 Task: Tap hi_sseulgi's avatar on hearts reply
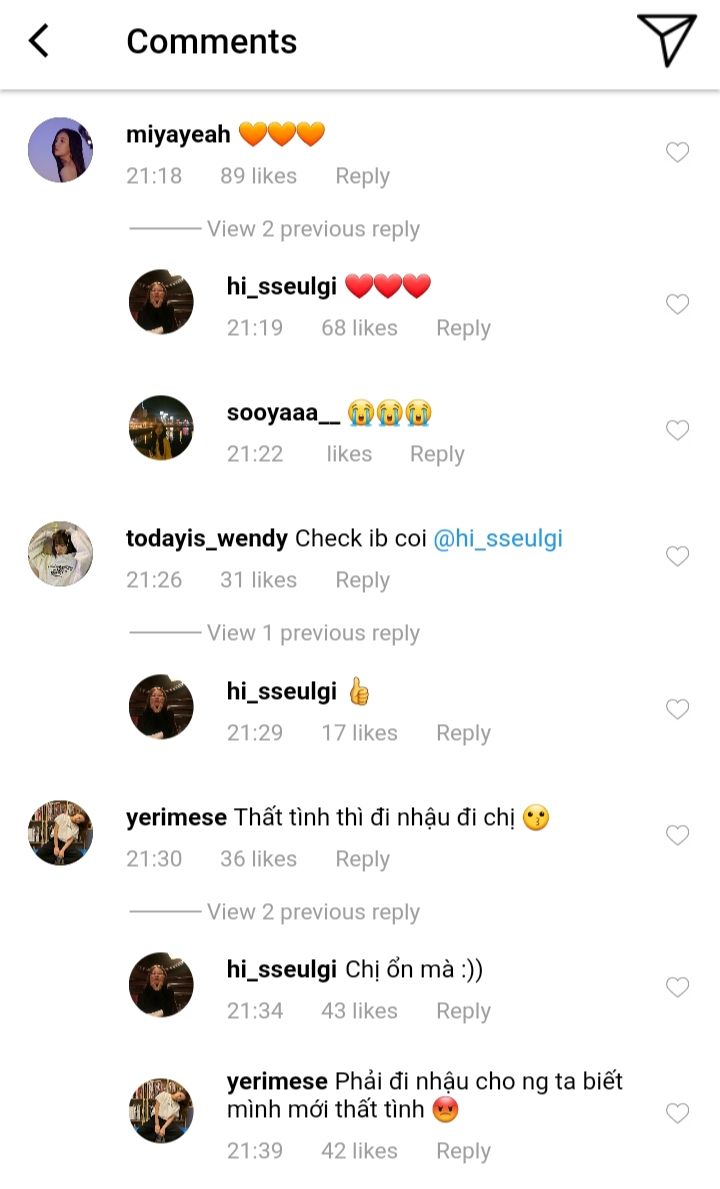coord(161,301)
